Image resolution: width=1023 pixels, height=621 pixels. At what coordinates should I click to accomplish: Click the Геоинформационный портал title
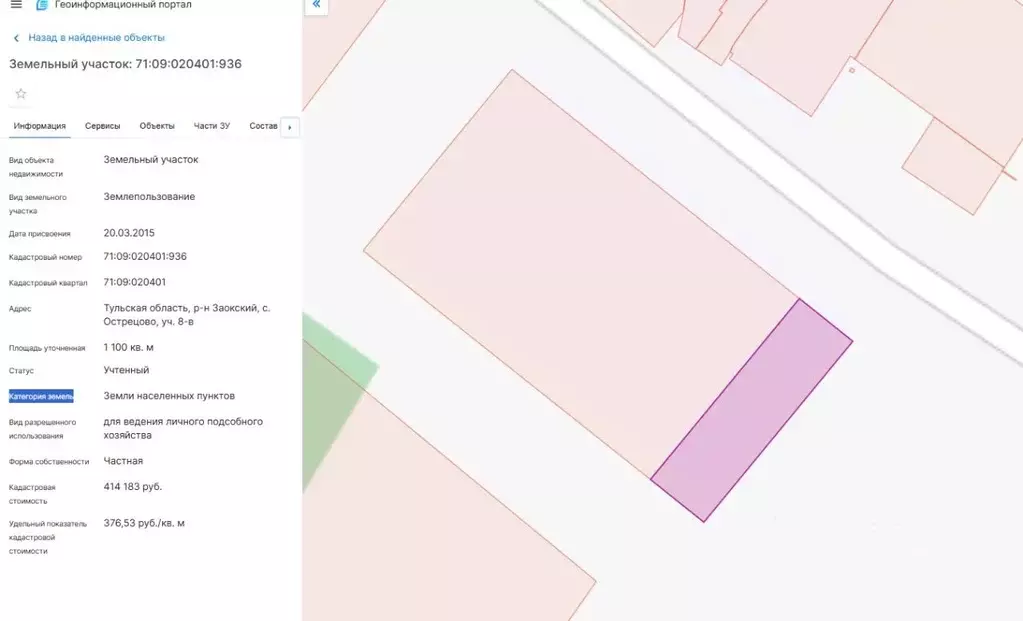[123, 5]
